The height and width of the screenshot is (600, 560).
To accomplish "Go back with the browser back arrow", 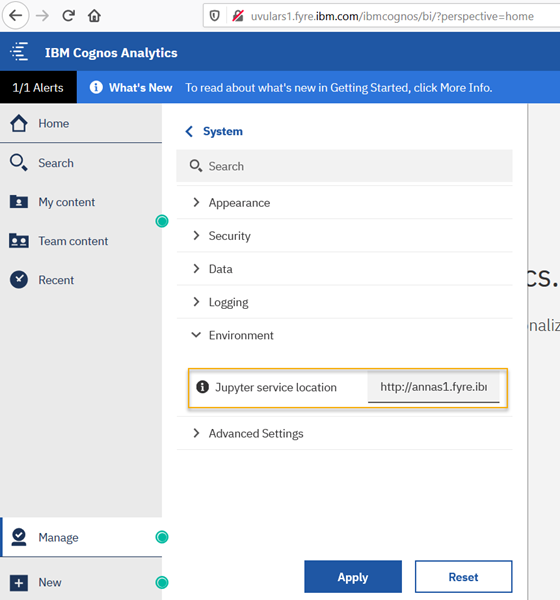I will pyautogui.click(x=16, y=16).
